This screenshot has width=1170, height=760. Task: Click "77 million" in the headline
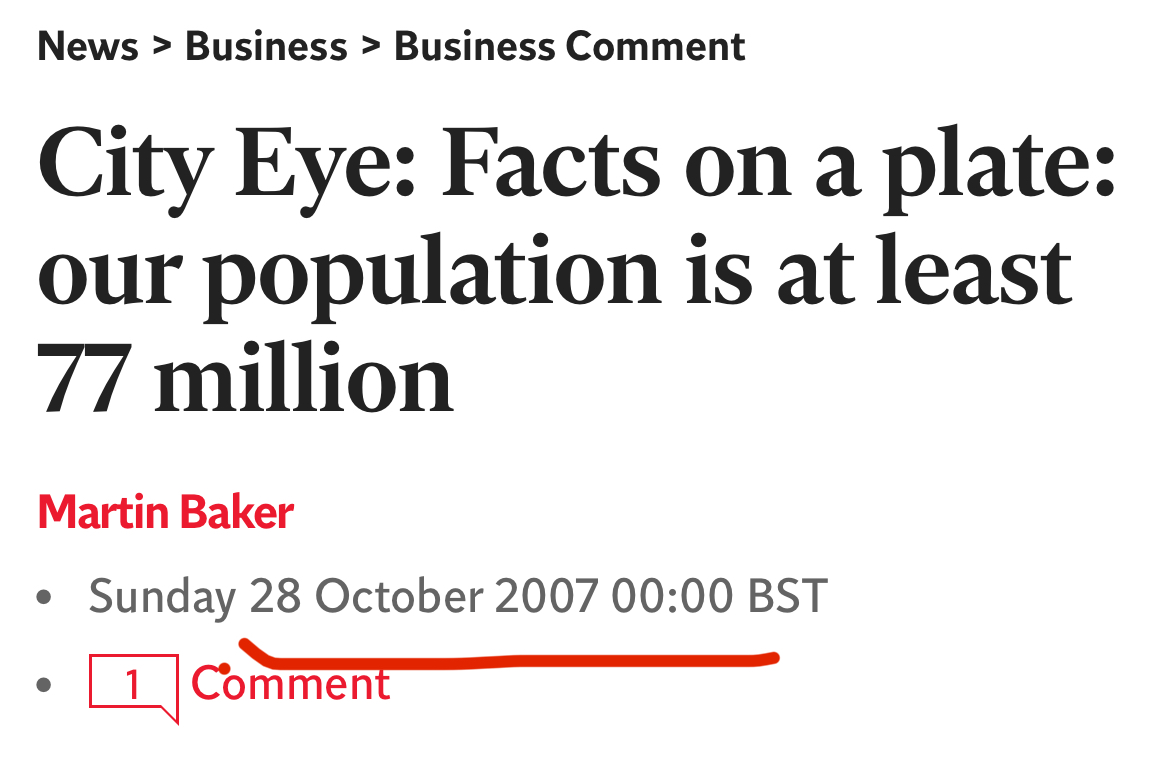click(245, 380)
